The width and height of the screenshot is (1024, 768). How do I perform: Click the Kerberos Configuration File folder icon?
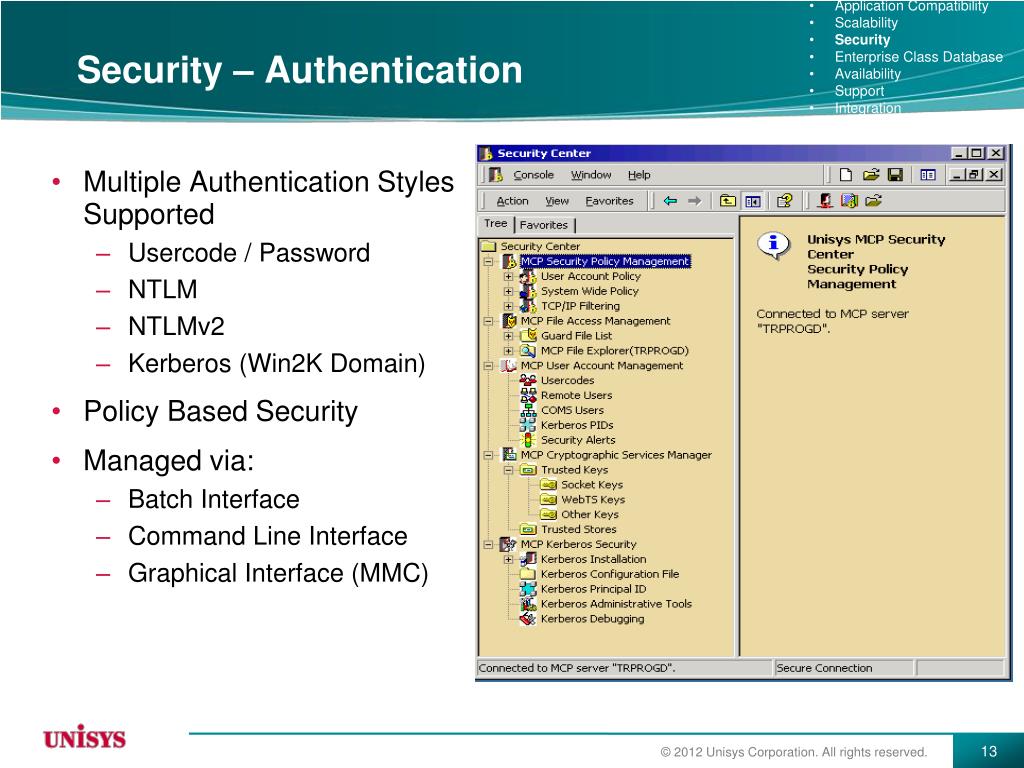528,574
